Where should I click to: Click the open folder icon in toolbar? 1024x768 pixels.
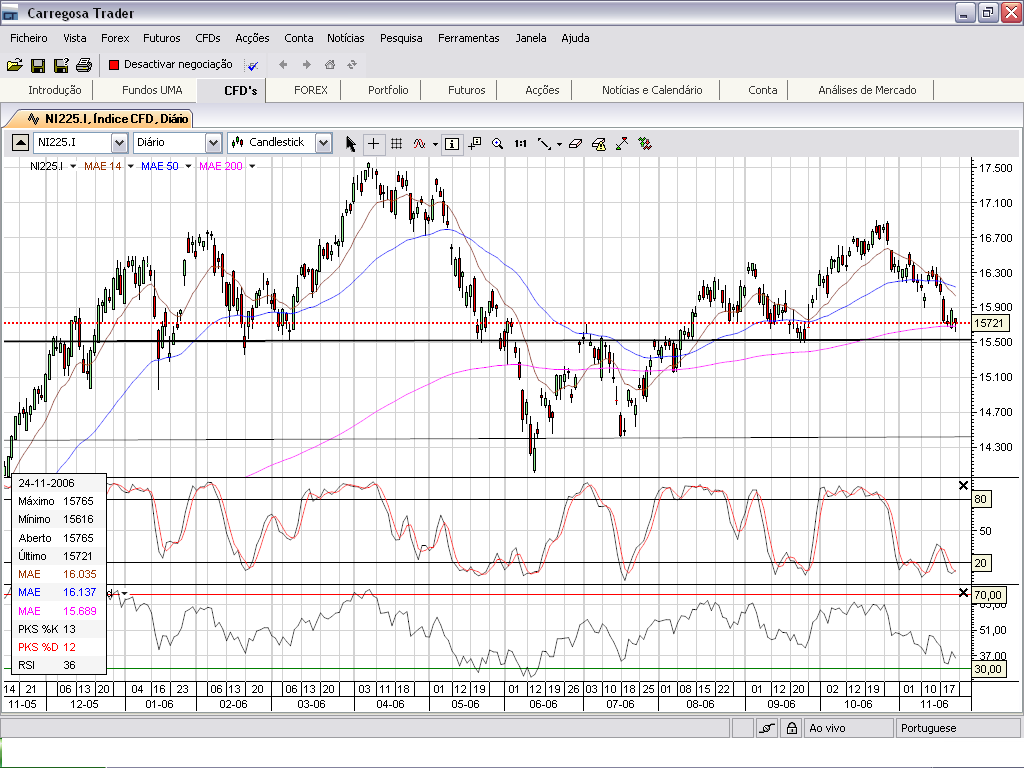(14, 65)
